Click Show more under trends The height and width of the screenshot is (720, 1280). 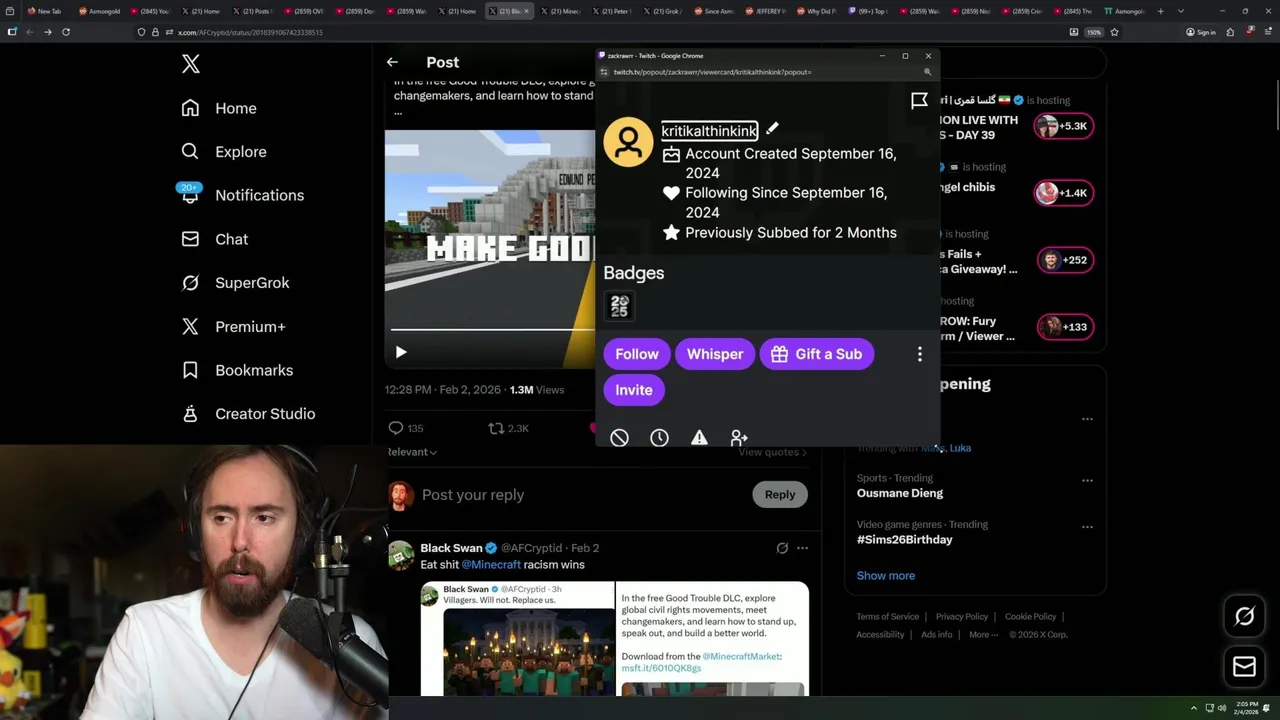coord(886,576)
